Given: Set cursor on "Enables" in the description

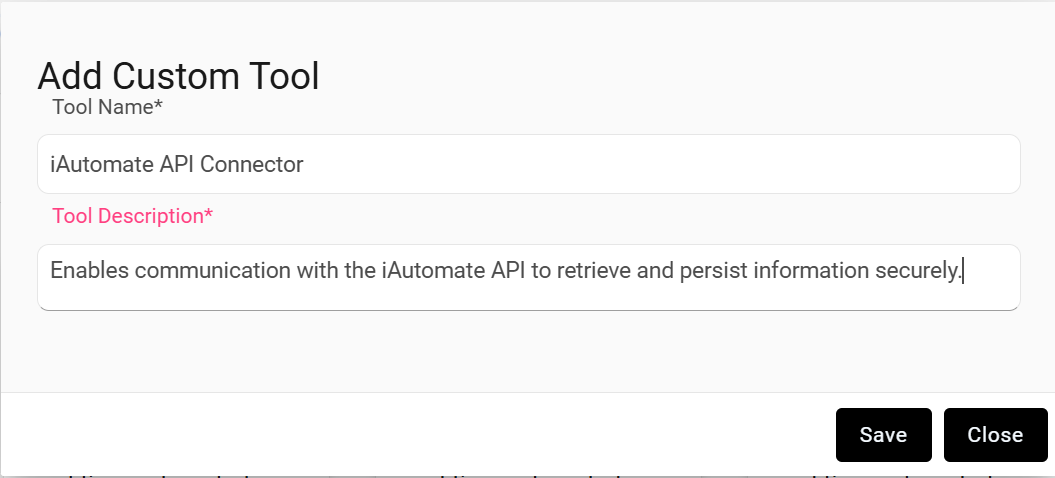Looking at the screenshot, I should pyautogui.click(x=86, y=270).
